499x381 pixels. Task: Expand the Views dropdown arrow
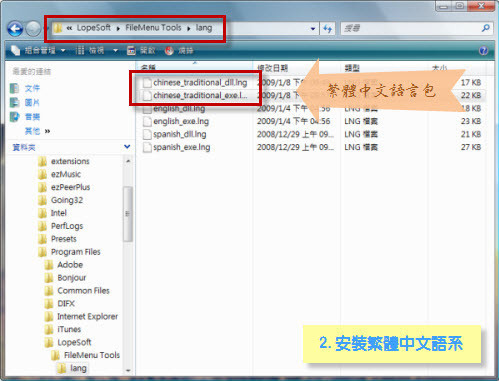[x=115, y=51]
